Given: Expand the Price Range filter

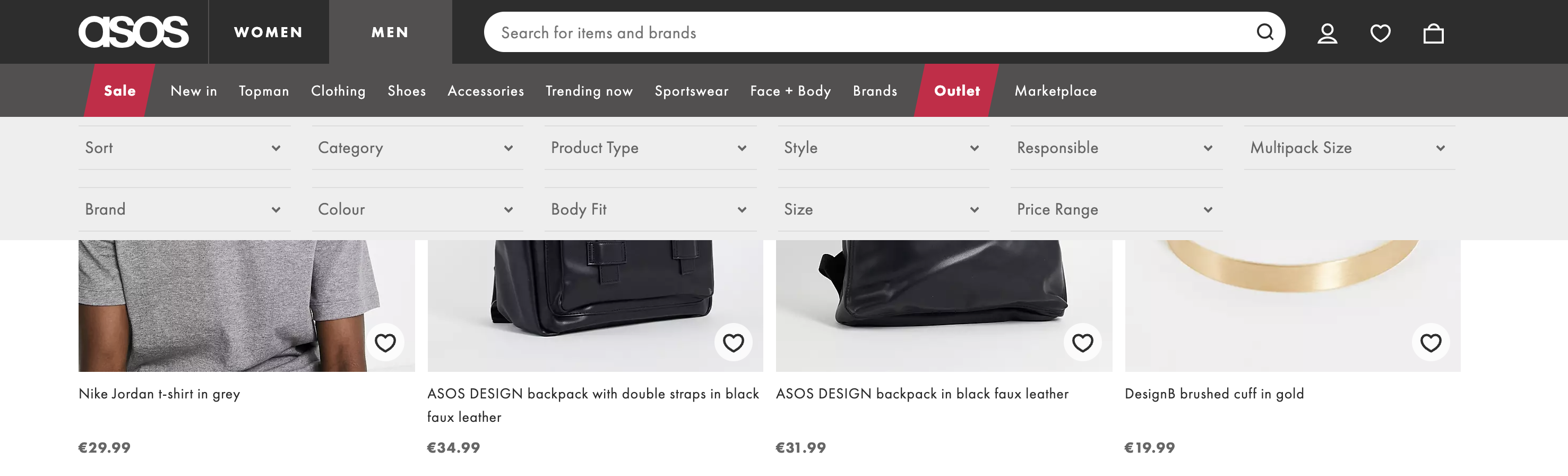Looking at the screenshot, I should pyautogui.click(x=1116, y=210).
